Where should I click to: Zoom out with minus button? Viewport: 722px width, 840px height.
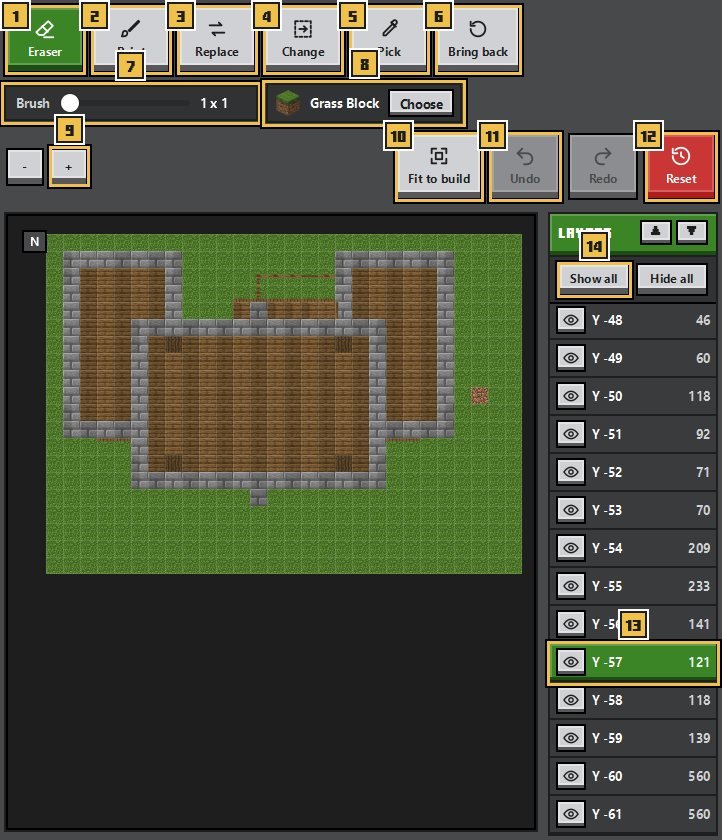tap(25, 167)
